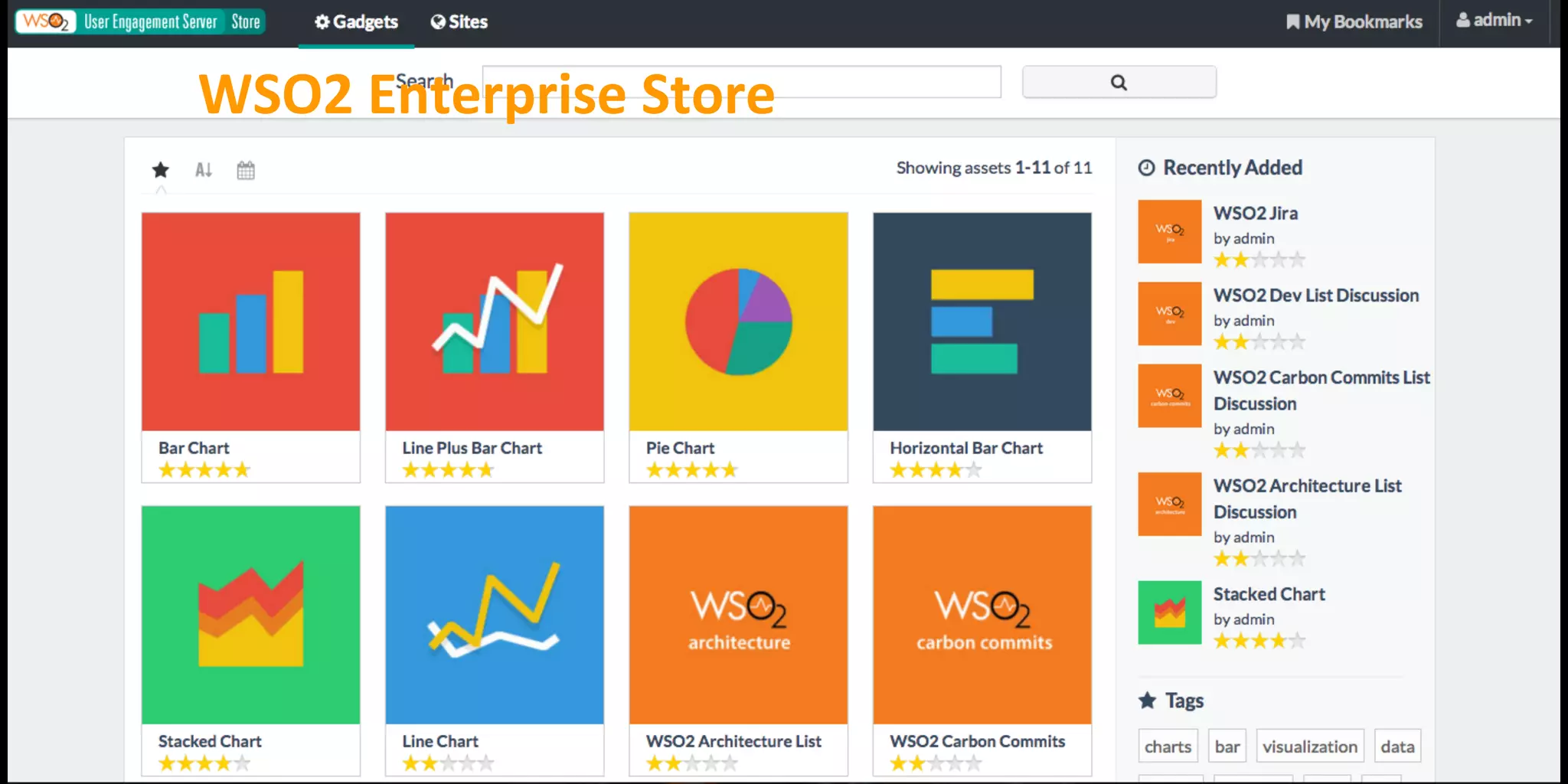Click the Bar Chart star rating
The width and height of the screenshot is (1568, 784).
204,470
